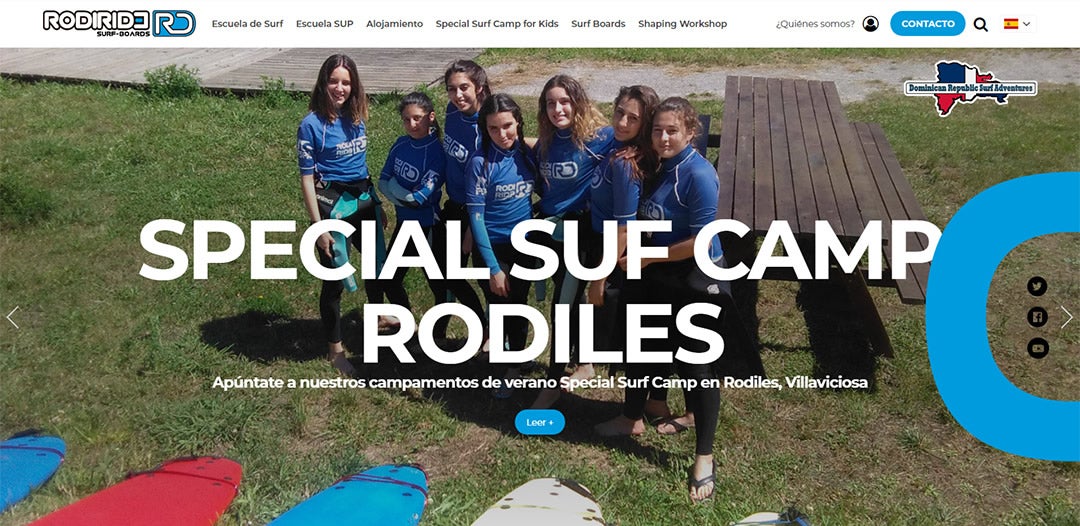The height and width of the screenshot is (526, 1080).
Task: Click the ¿Quiénes somos? link
Action: [x=815, y=24]
